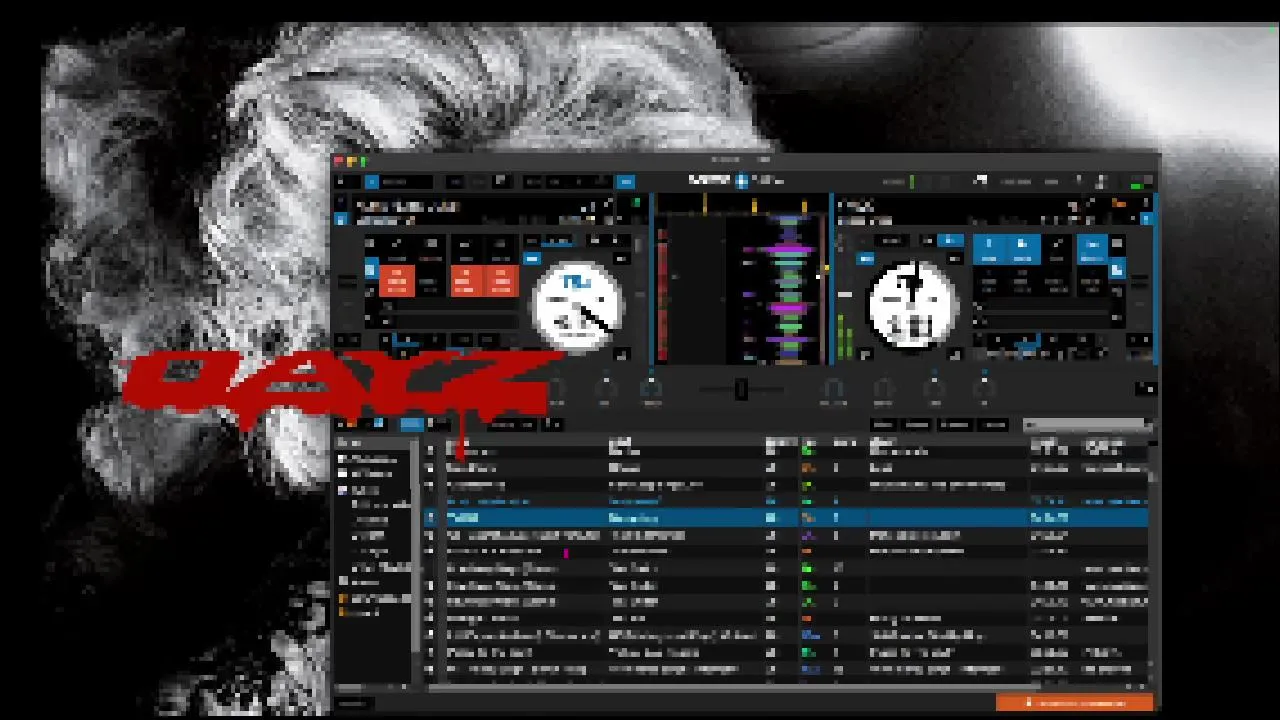
Task: Trigger the second orange cue pad on left deck
Action: tap(468, 280)
